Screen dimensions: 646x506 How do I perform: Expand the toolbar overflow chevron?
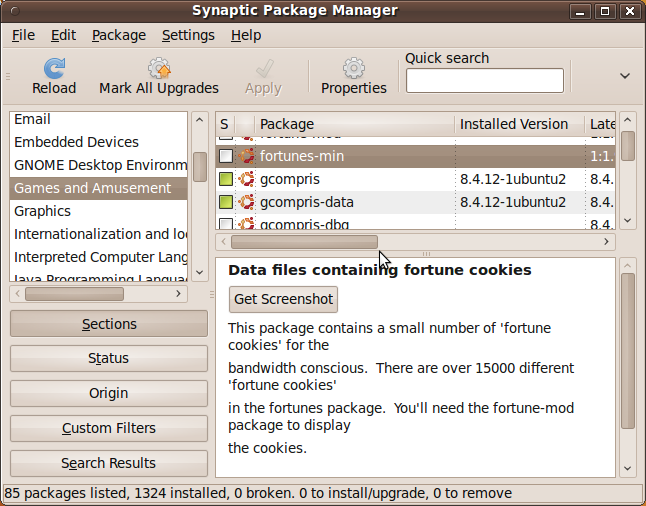(x=625, y=76)
